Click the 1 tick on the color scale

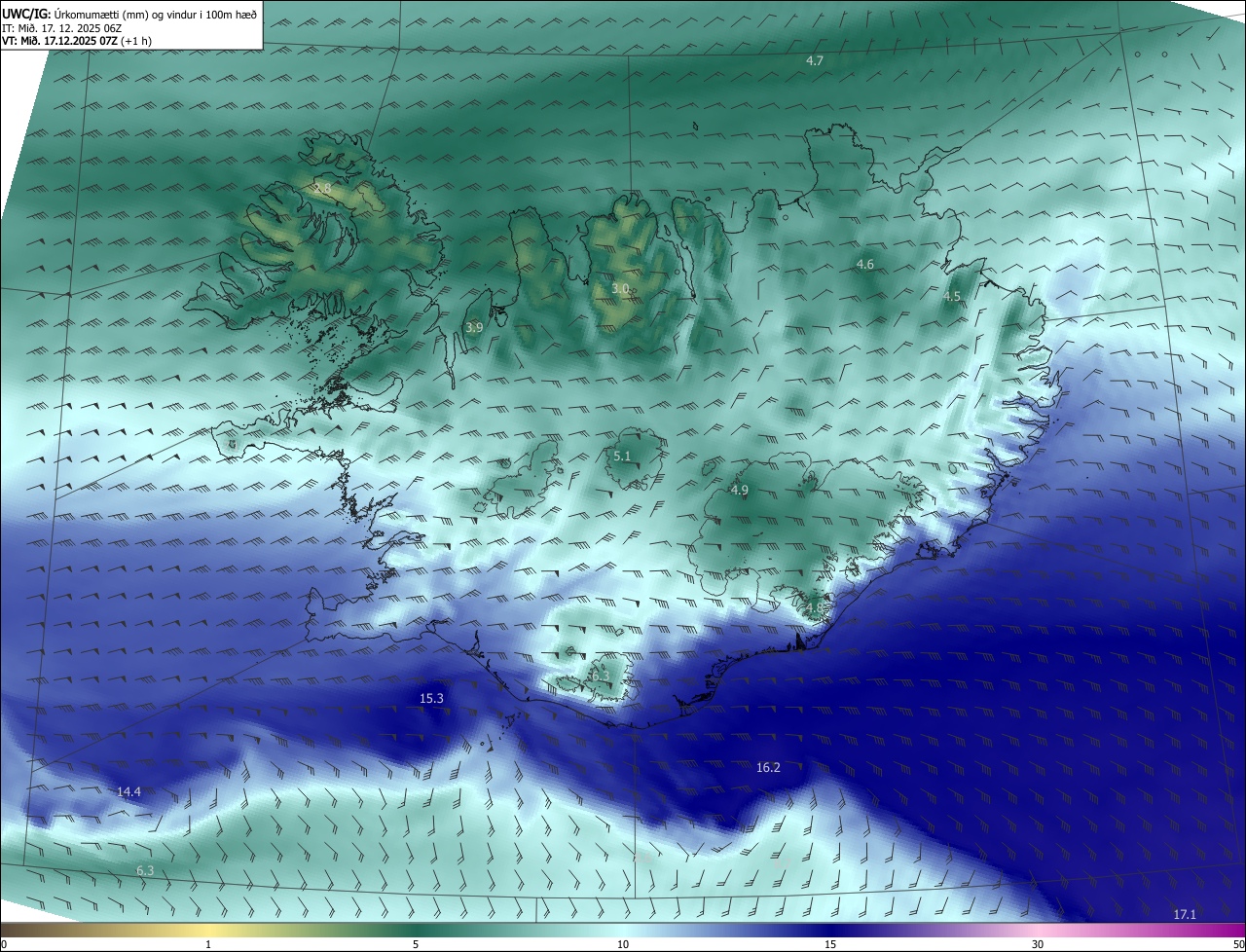point(208,944)
